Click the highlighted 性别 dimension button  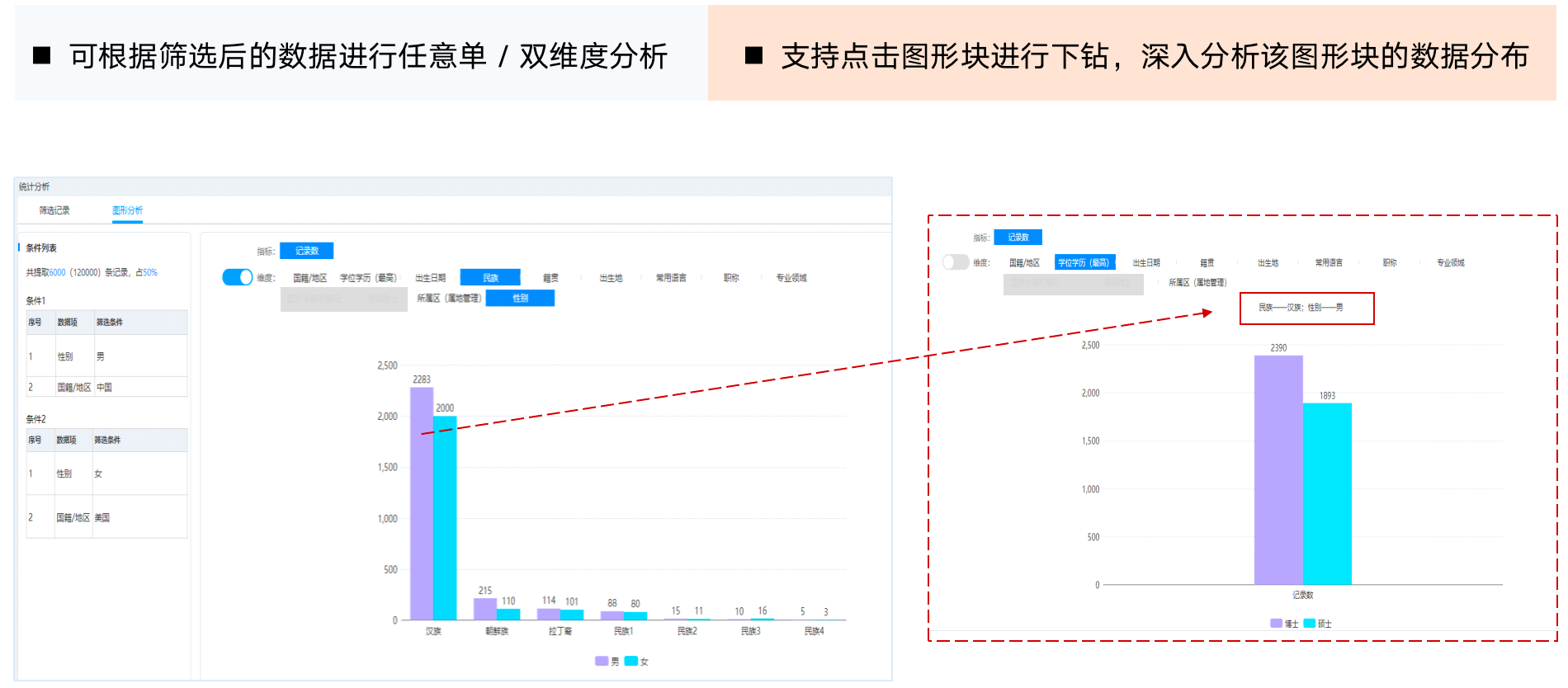coord(520,298)
